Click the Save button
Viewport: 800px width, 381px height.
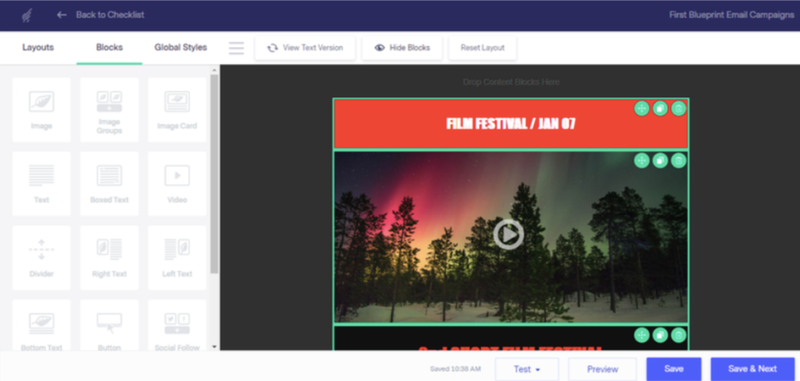[673, 369]
